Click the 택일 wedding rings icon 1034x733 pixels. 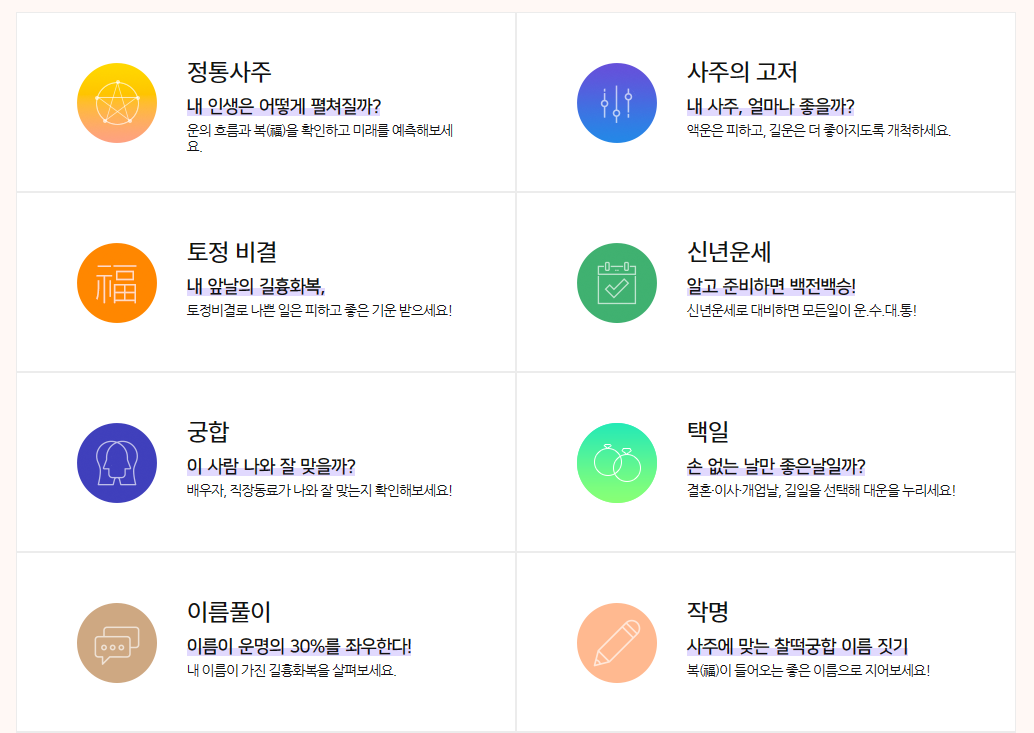point(617,463)
